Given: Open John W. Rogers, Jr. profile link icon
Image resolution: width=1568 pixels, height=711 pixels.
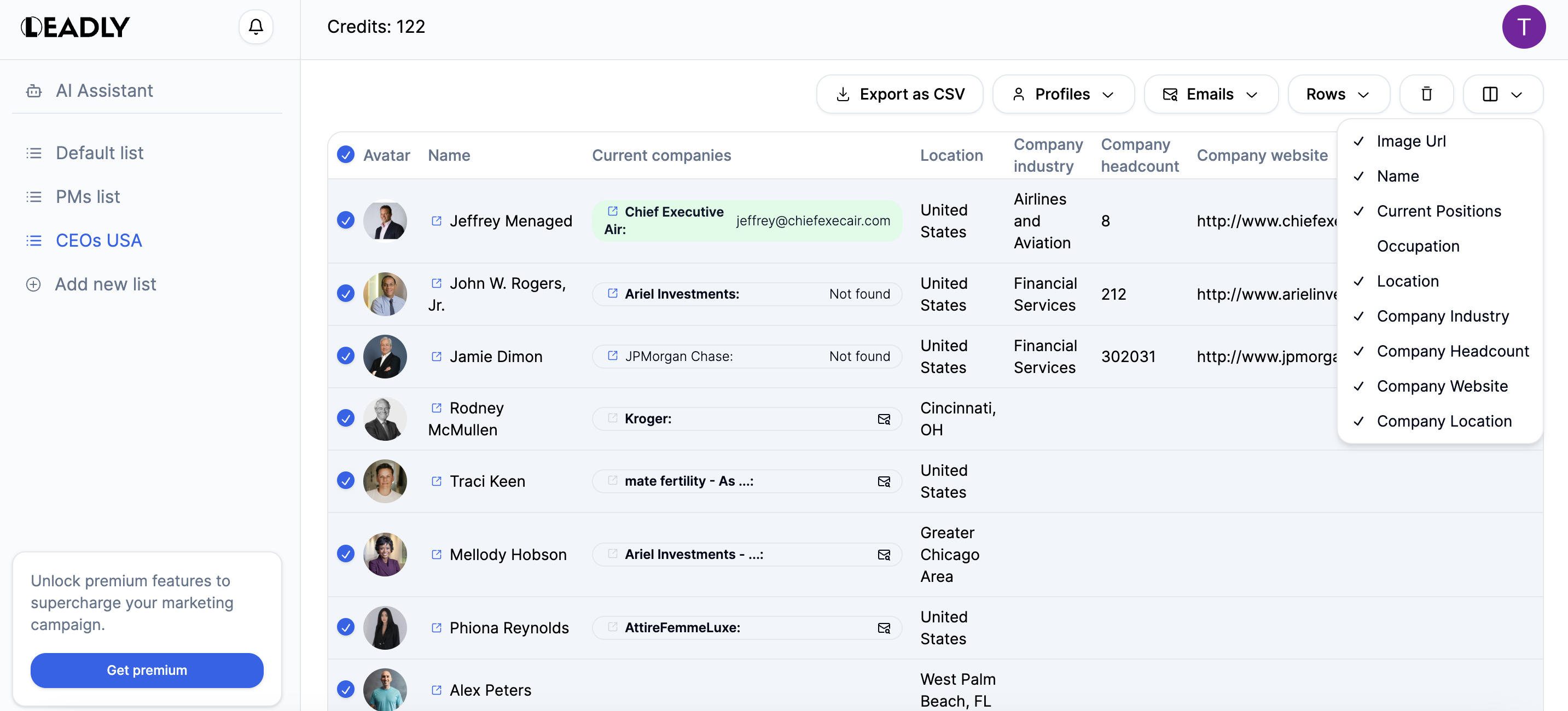Looking at the screenshot, I should pyautogui.click(x=437, y=283).
